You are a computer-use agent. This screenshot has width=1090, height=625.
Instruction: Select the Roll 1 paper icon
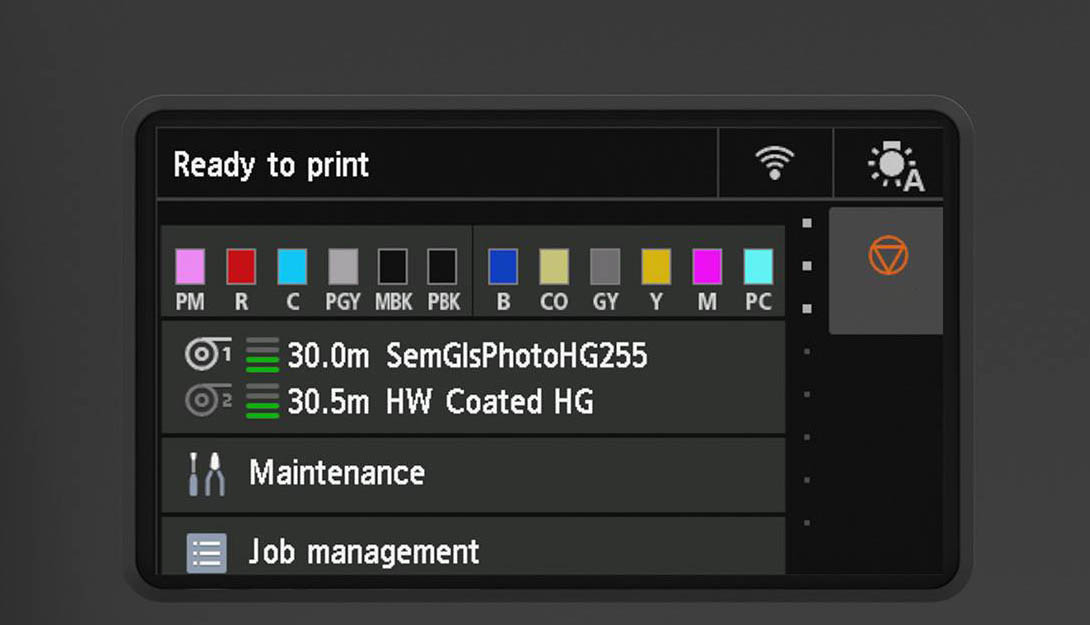pos(207,354)
